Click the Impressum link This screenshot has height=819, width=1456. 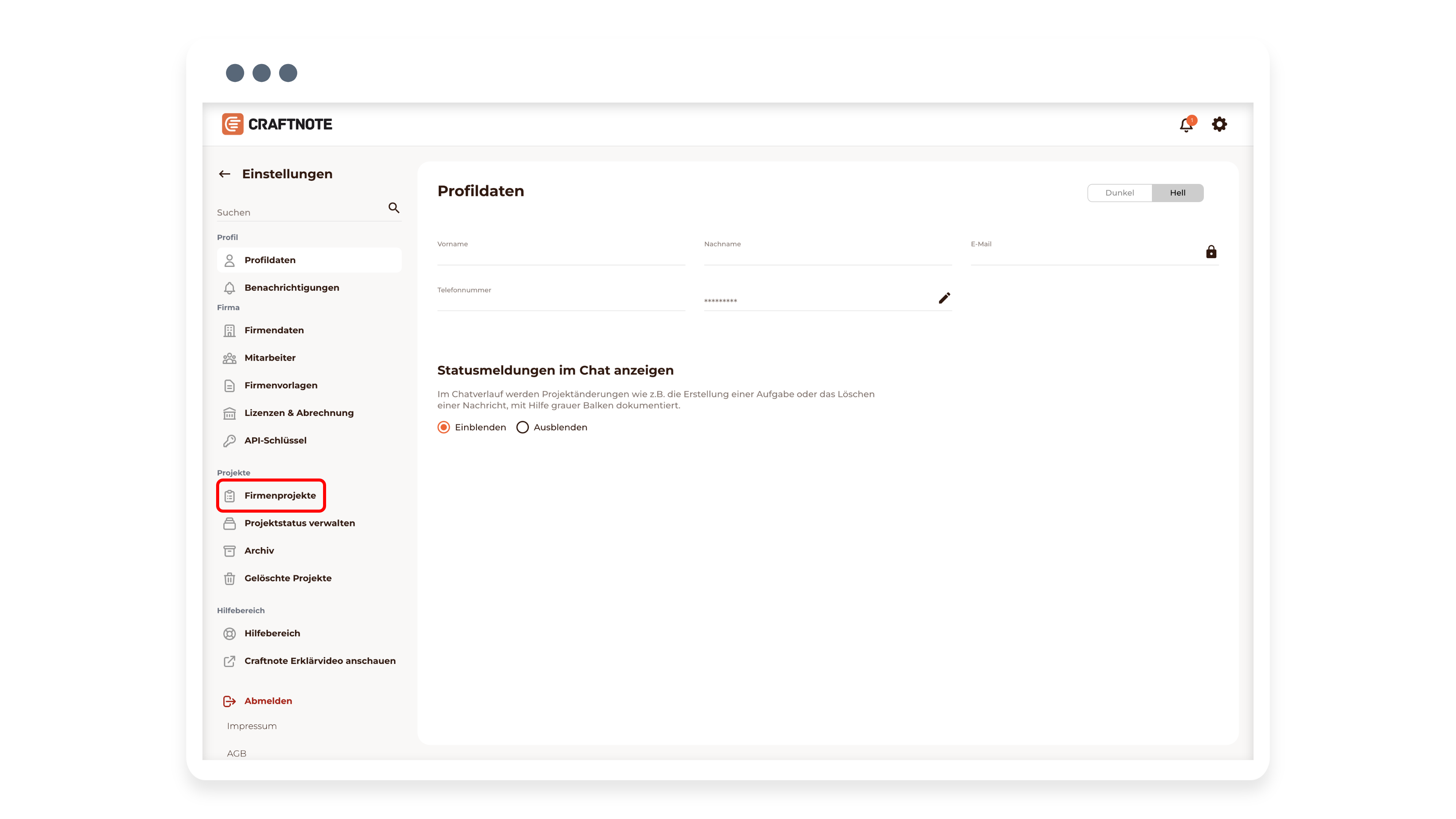(251, 726)
